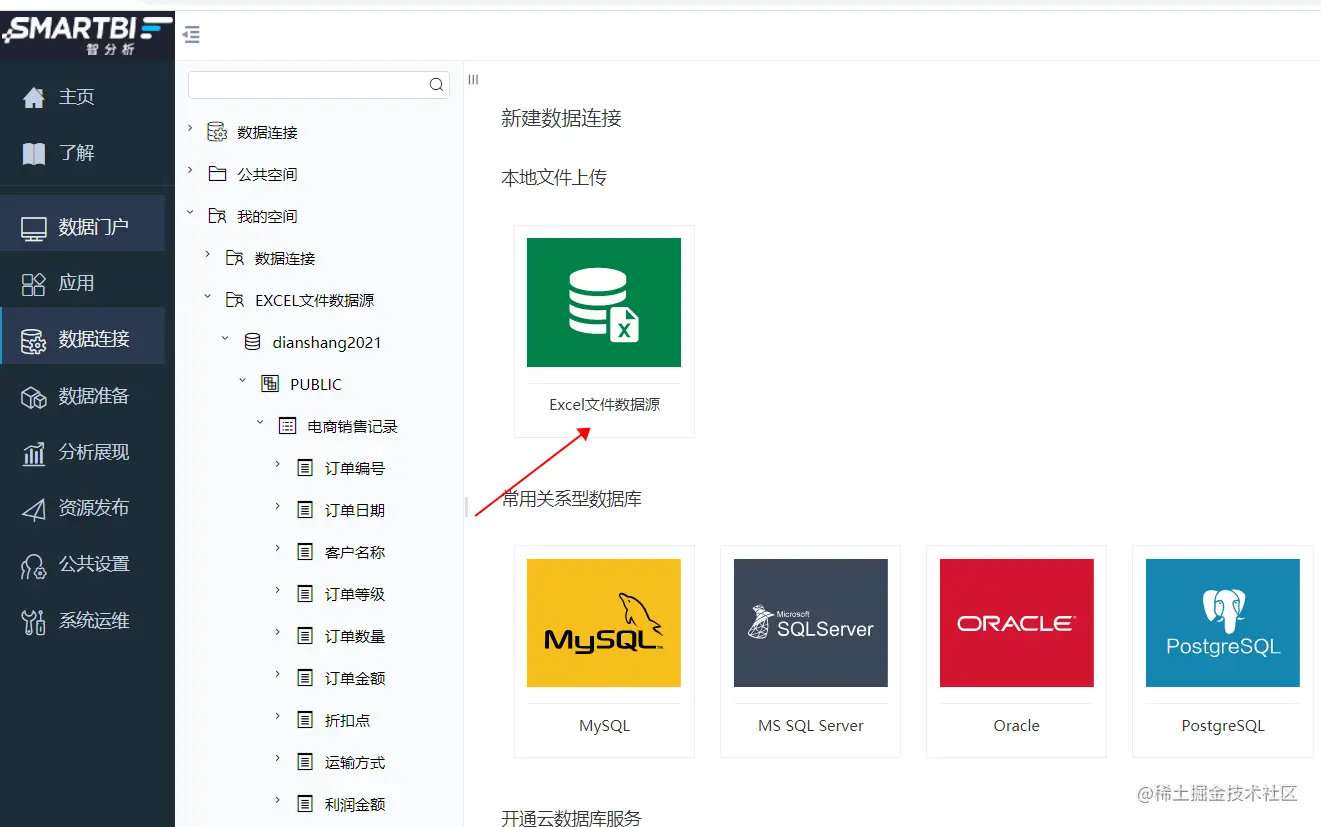Viewport: 1321px width, 827px height.
Task: Expand the 公共空间 tree node
Action: pyautogui.click(x=188, y=173)
